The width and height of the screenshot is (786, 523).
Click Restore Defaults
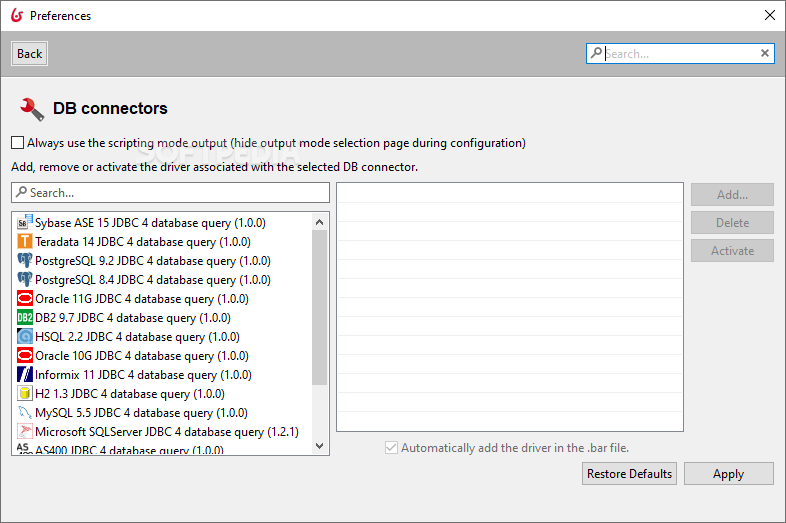629,474
